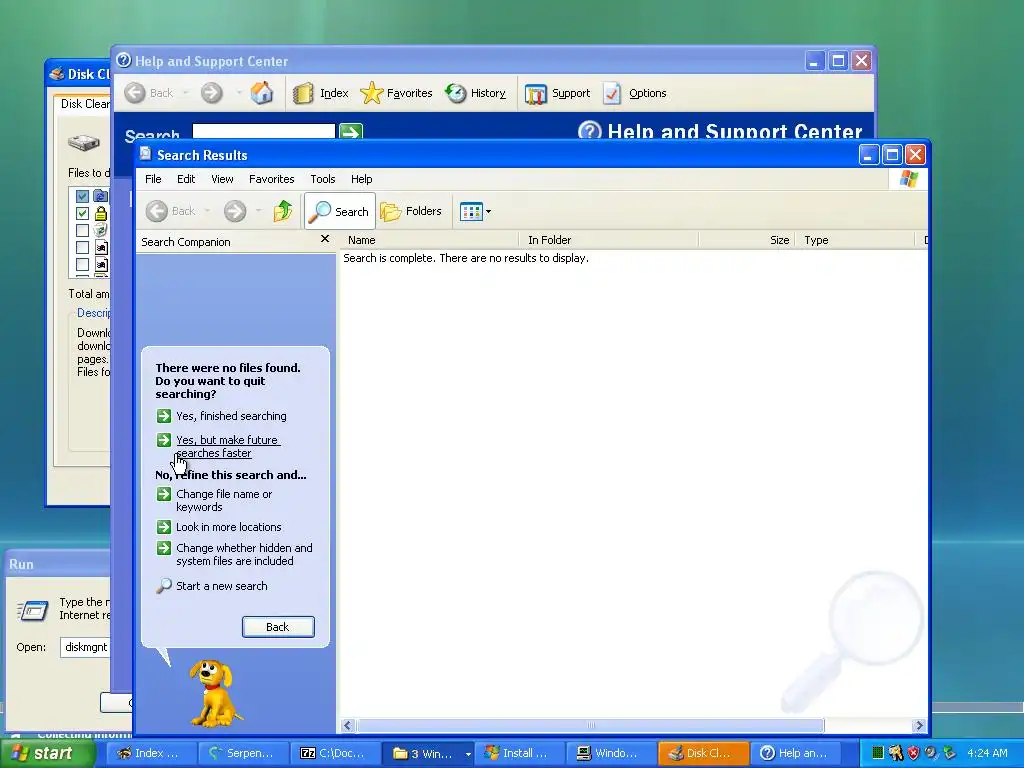Sort results by Size column header
Screen dimensions: 1024x768
[748, 240]
